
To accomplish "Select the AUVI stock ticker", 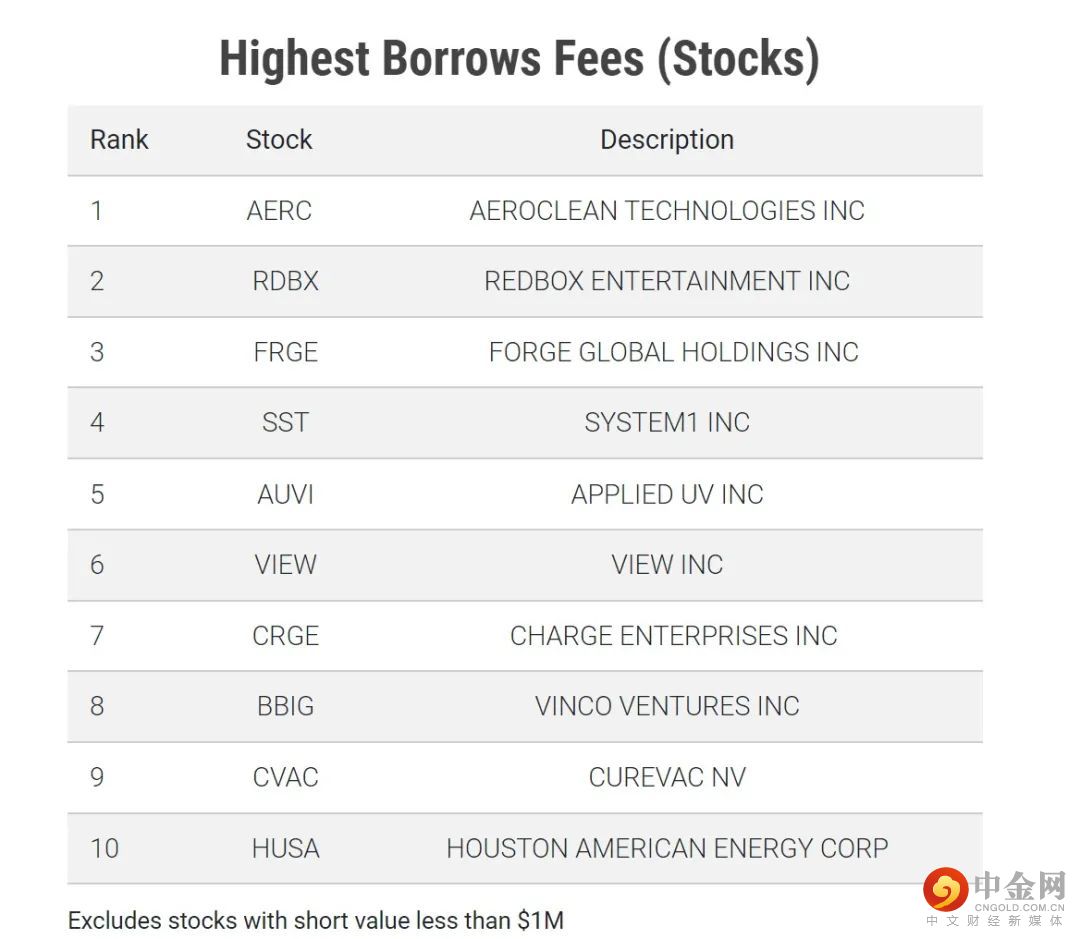I will point(285,494).
